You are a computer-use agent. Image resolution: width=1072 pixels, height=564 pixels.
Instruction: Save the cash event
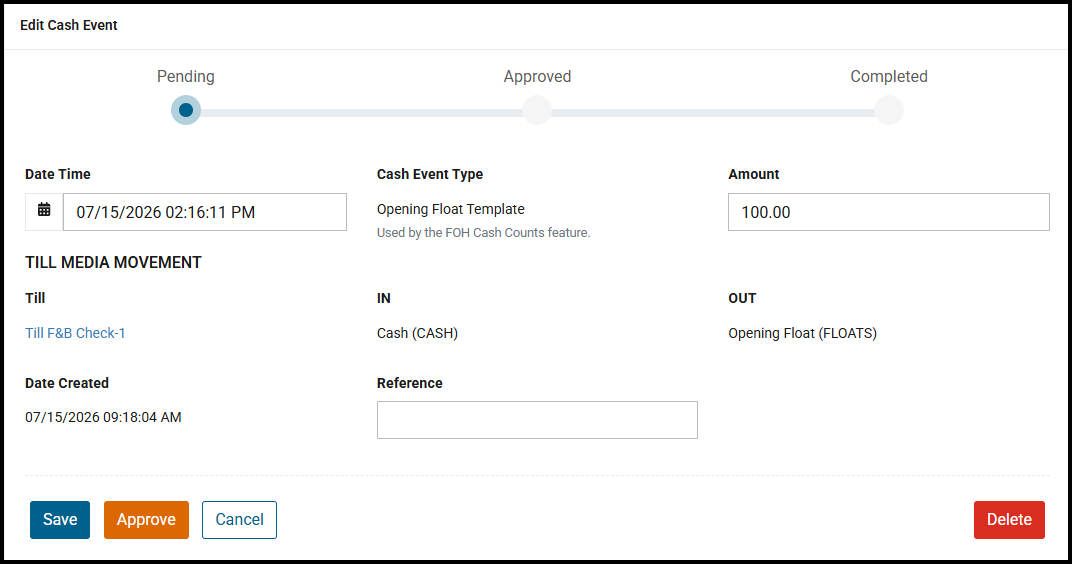pos(59,520)
